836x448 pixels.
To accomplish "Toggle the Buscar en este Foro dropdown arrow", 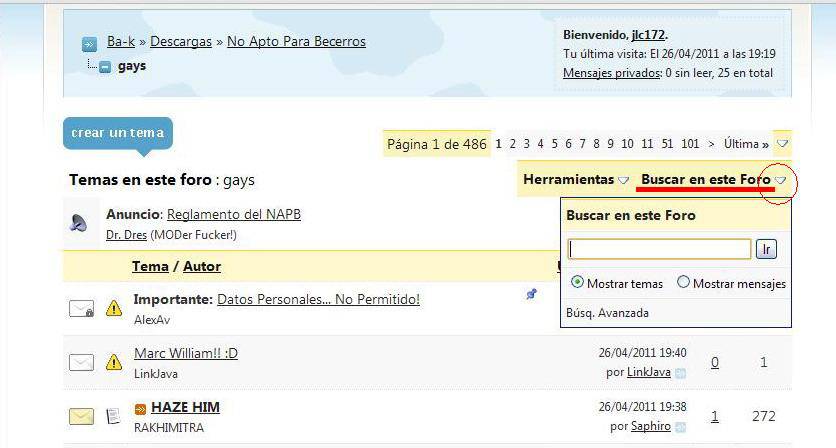I will pos(781,181).
